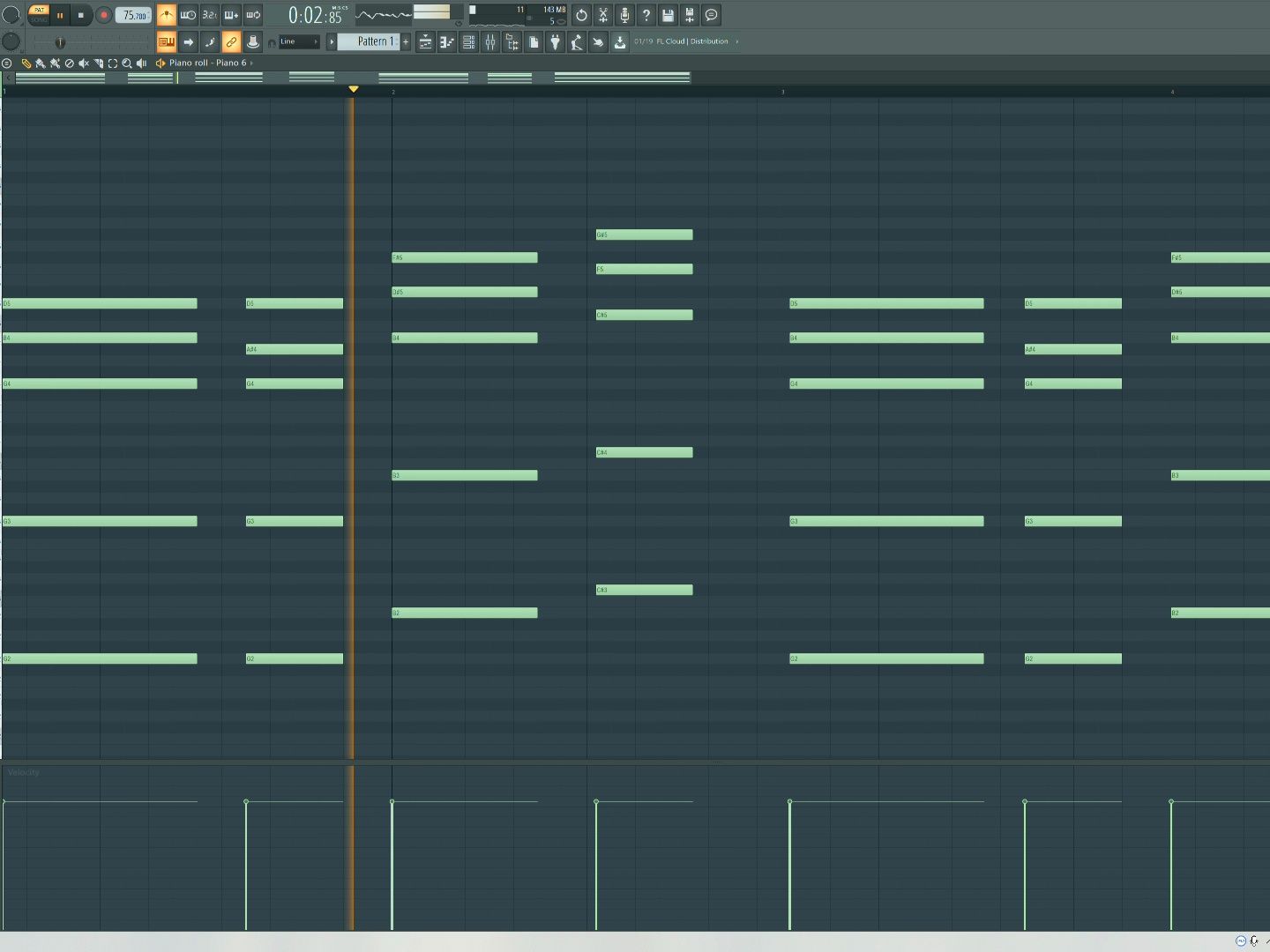Click the record button
The width and height of the screenshot is (1270, 952).
point(103,15)
